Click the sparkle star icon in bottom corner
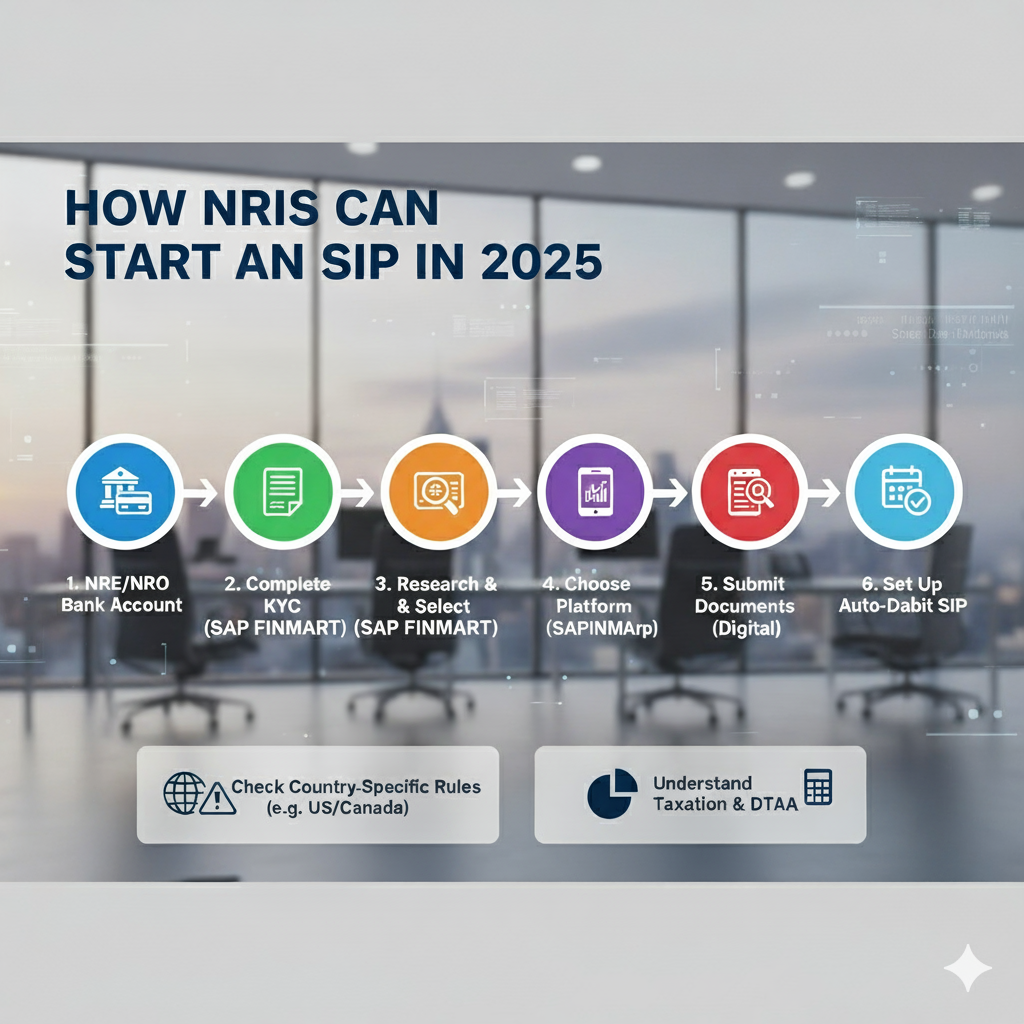1024x1024 pixels. pyautogui.click(x=967, y=967)
